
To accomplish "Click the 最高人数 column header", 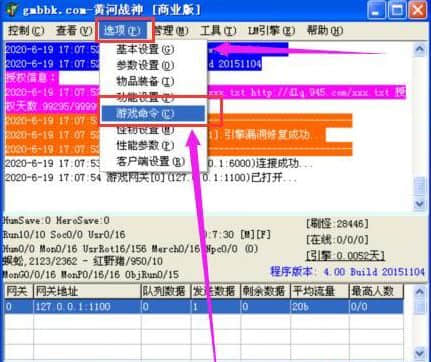I will [376, 291].
